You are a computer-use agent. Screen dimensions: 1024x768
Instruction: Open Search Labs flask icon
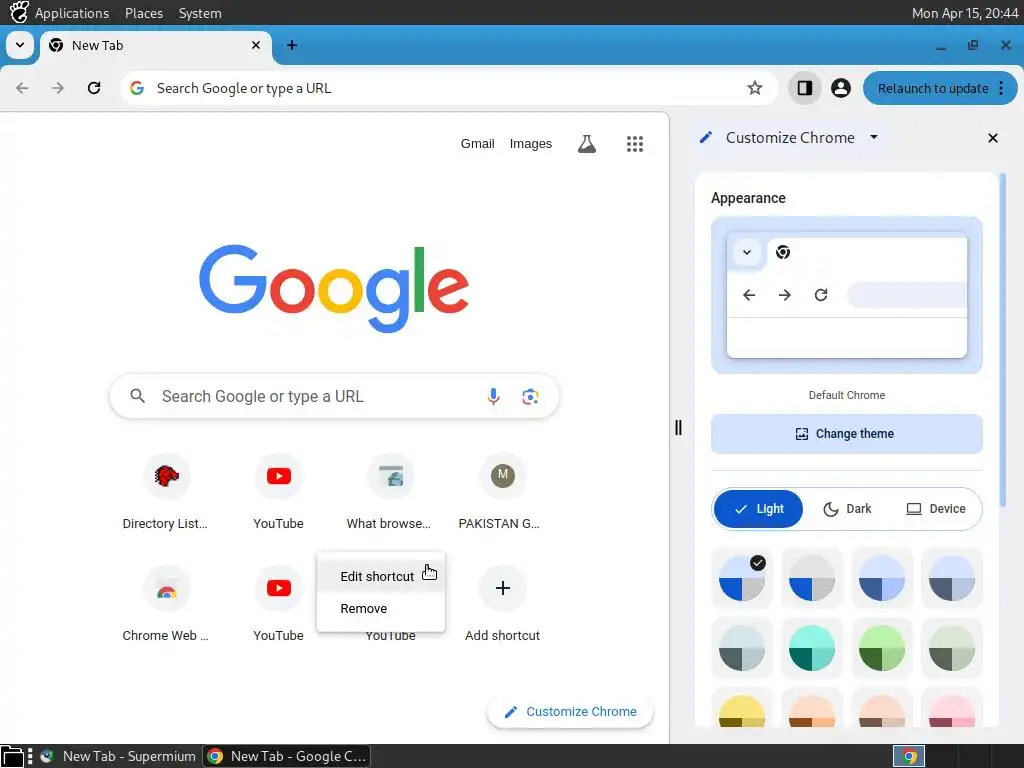pos(586,144)
